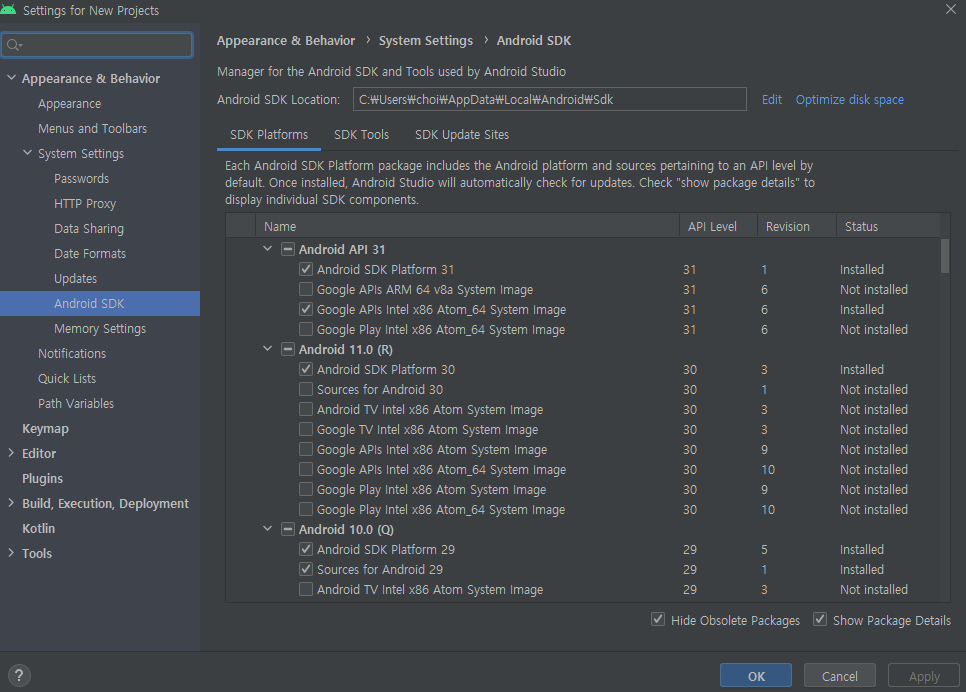This screenshot has height=692, width=966.
Task: Open HTTP Proxy settings
Action: click(85, 203)
